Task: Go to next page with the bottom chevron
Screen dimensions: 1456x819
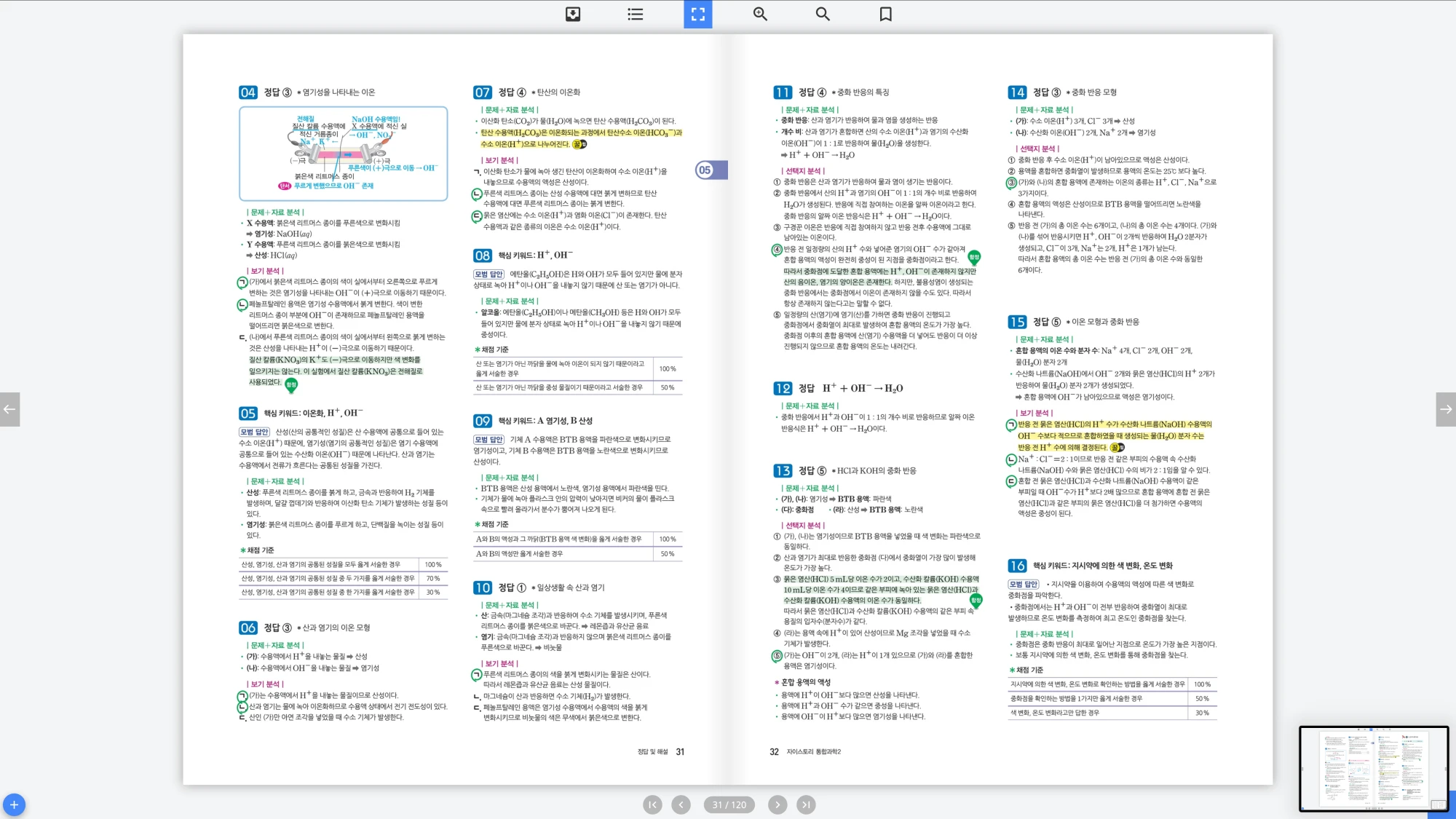Action: (778, 804)
